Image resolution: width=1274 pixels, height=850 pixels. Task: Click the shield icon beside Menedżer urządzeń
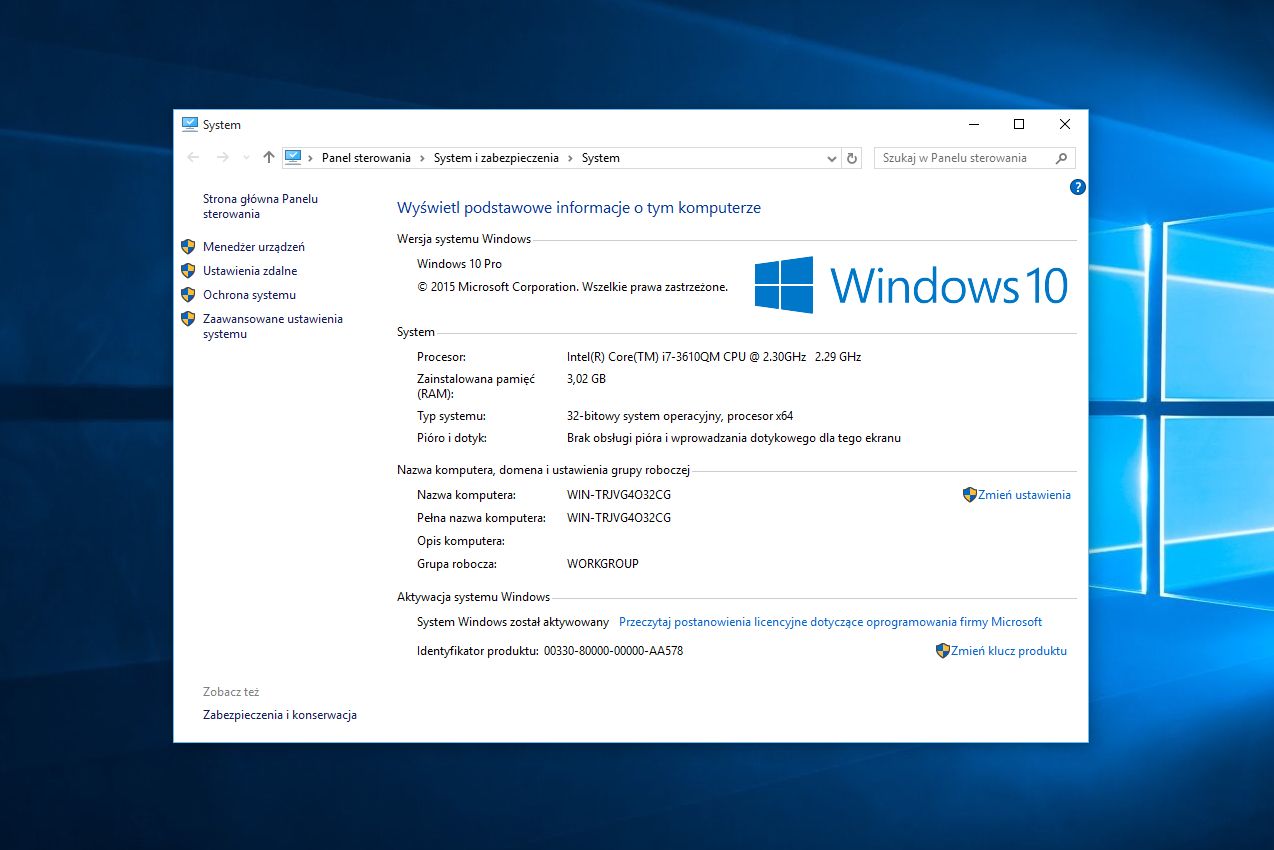(x=187, y=246)
